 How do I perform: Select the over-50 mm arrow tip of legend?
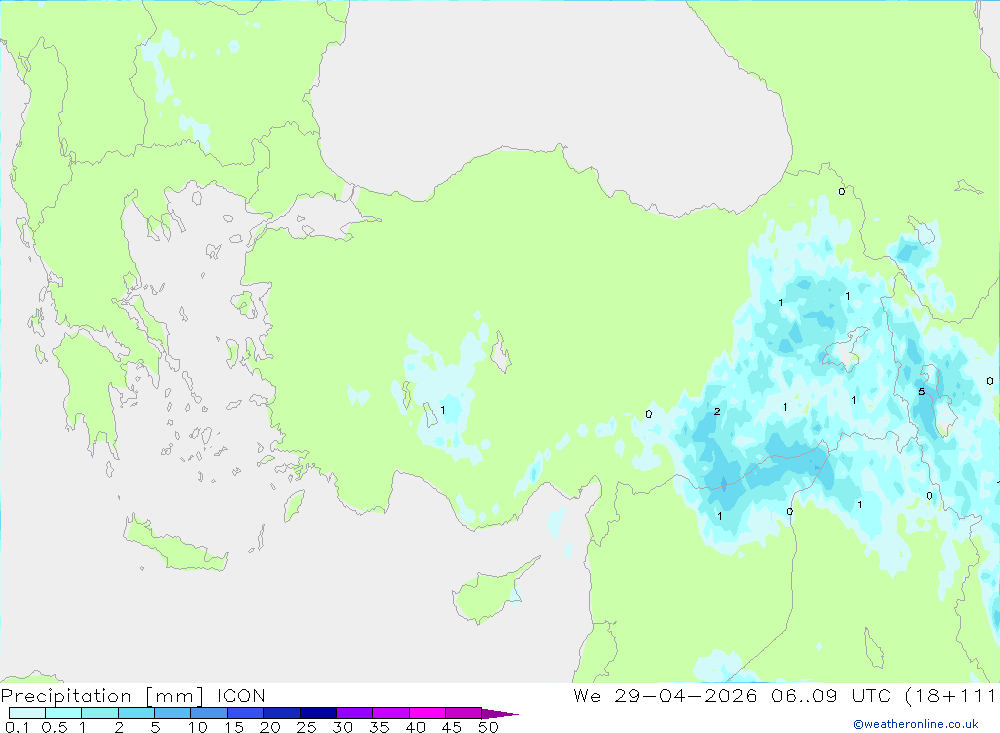pos(500,713)
